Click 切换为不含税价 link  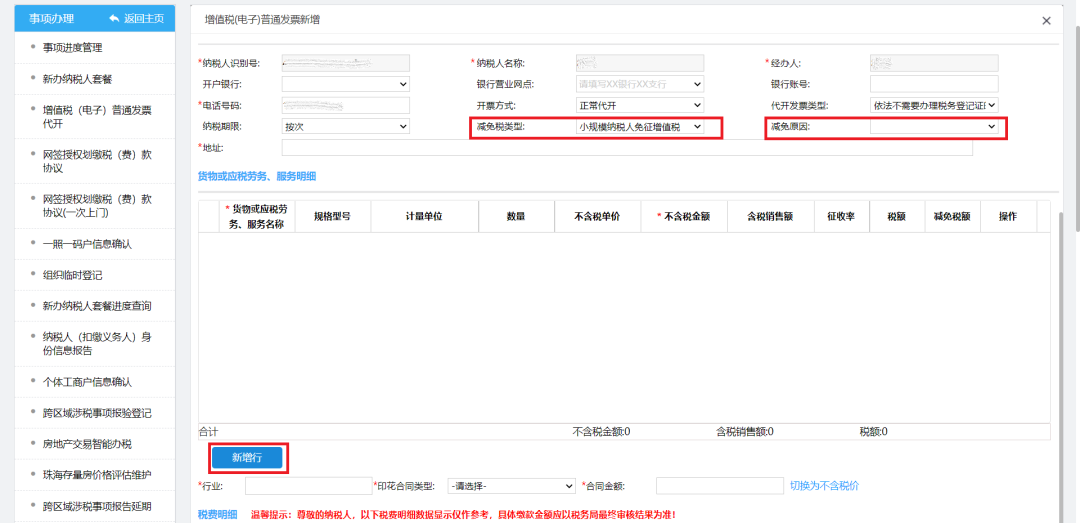pyautogui.click(x=824, y=486)
